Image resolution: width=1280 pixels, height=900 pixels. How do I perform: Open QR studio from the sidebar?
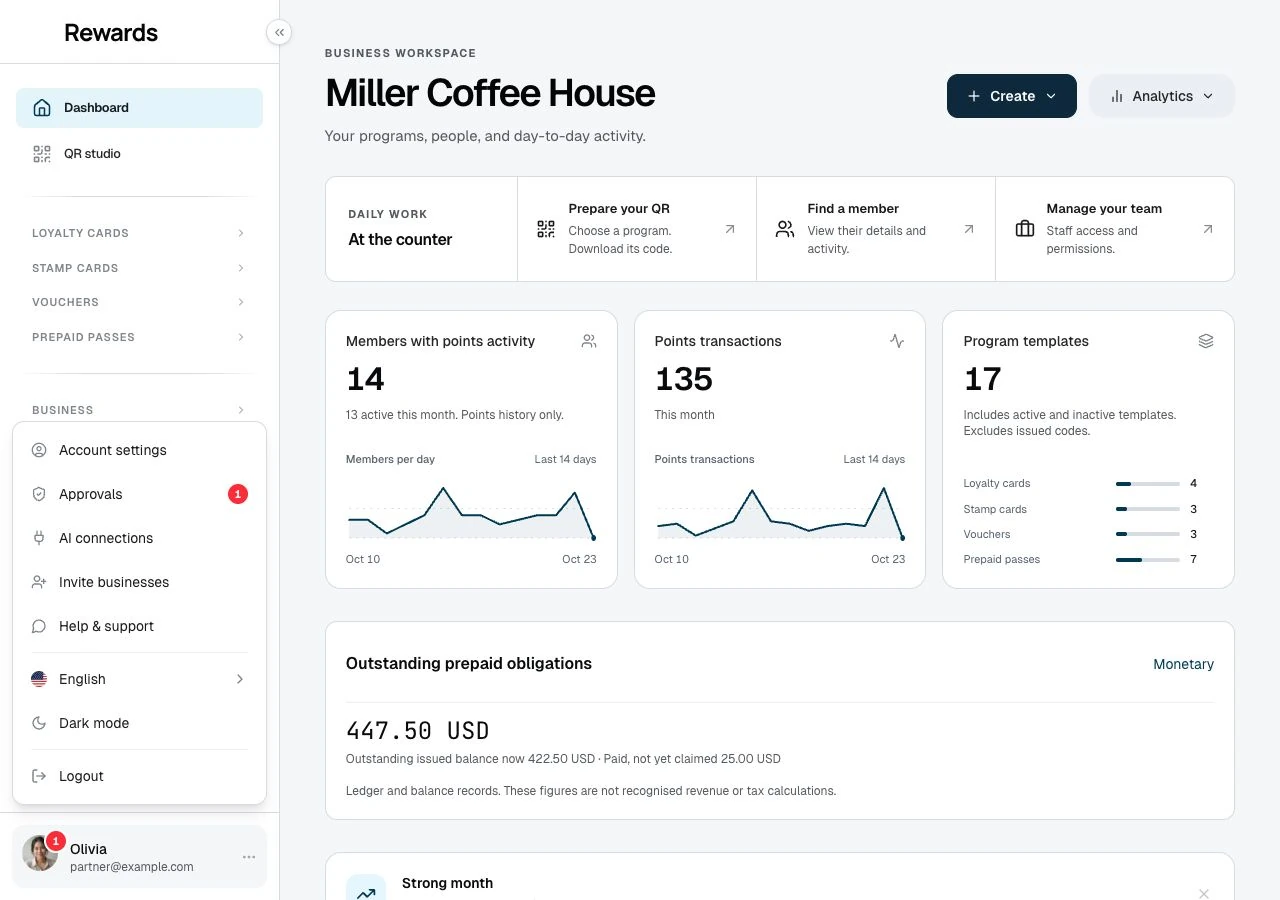click(139, 154)
